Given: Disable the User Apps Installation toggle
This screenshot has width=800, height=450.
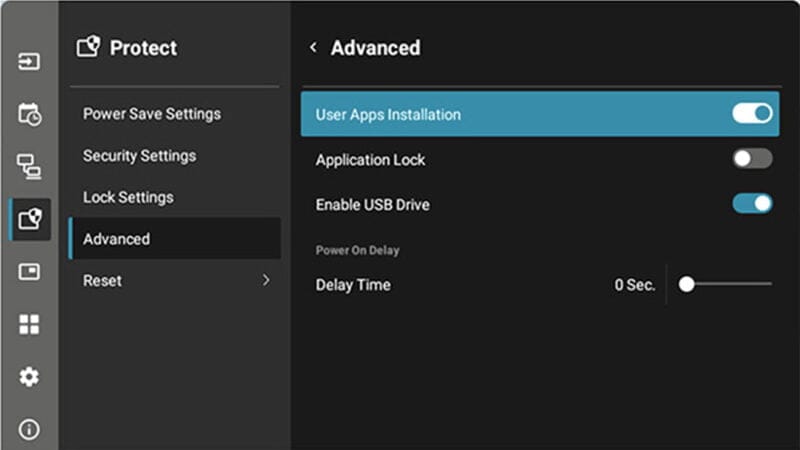Looking at the screenshot, I should click(x=752, y=114).
